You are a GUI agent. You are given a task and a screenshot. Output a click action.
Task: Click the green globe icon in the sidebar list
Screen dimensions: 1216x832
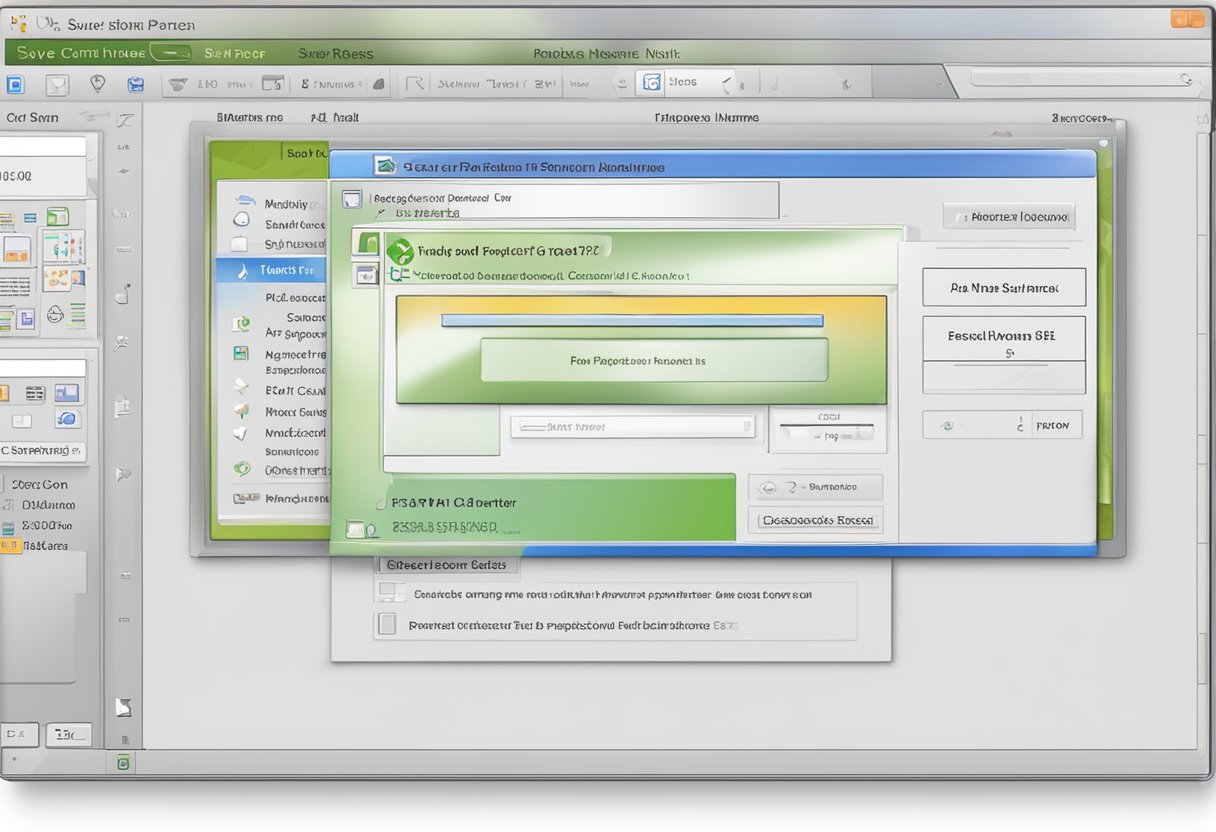pyautogui.click(x=240, y=469)
